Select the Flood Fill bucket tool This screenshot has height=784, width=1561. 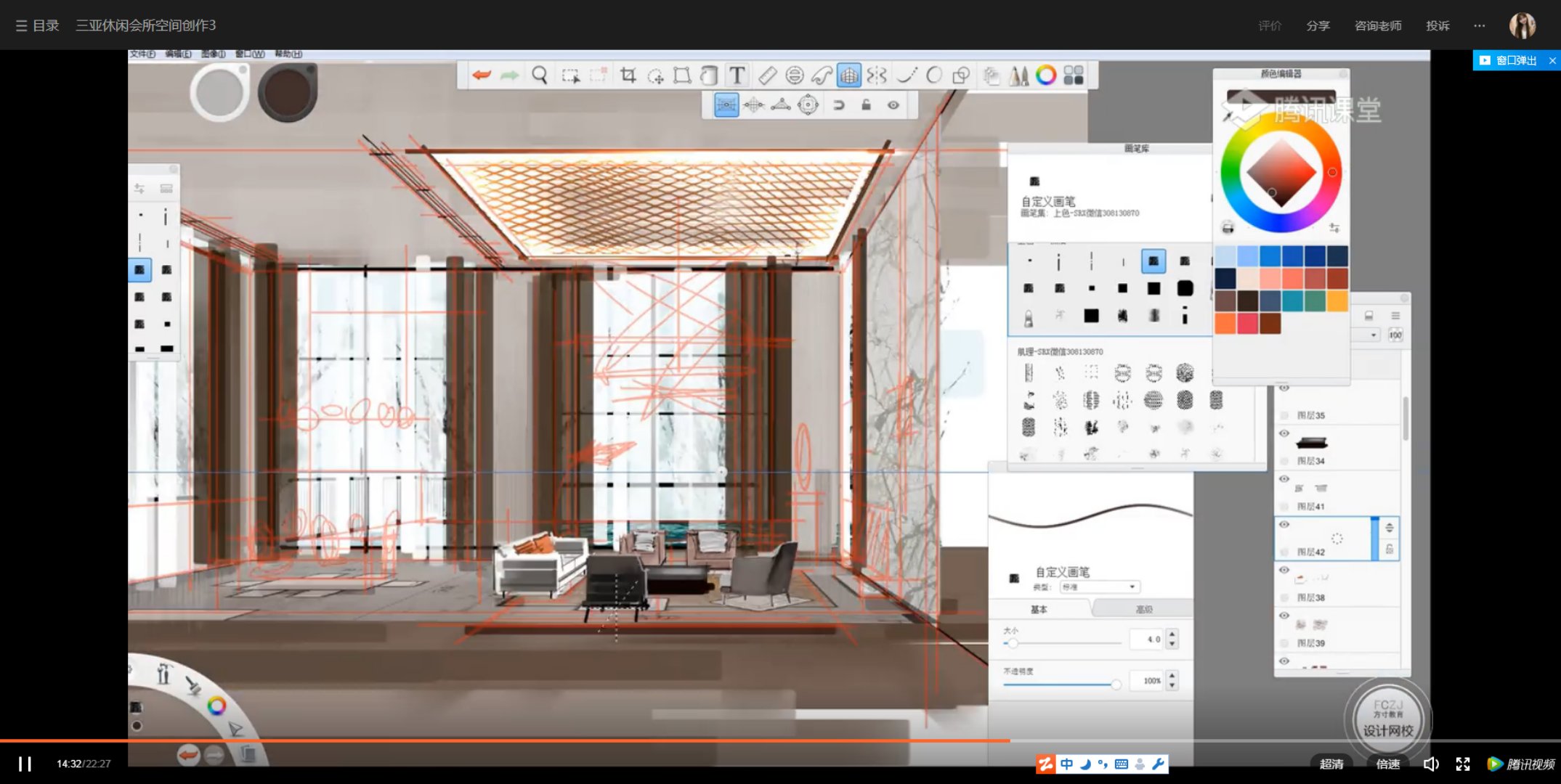click(709, 75)
